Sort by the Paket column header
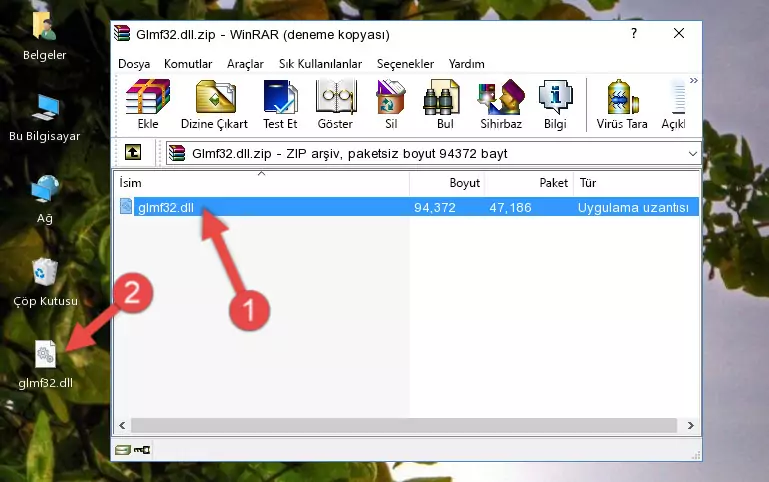The image size is (769, 482). coord(529,182)
